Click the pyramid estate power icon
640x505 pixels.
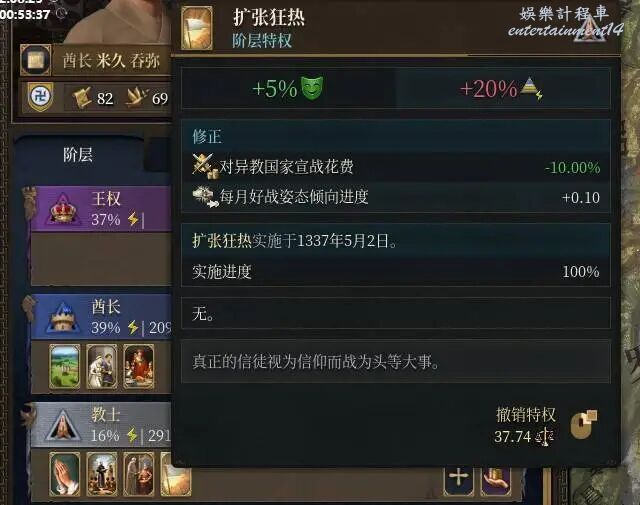click(x=531, y=88)
